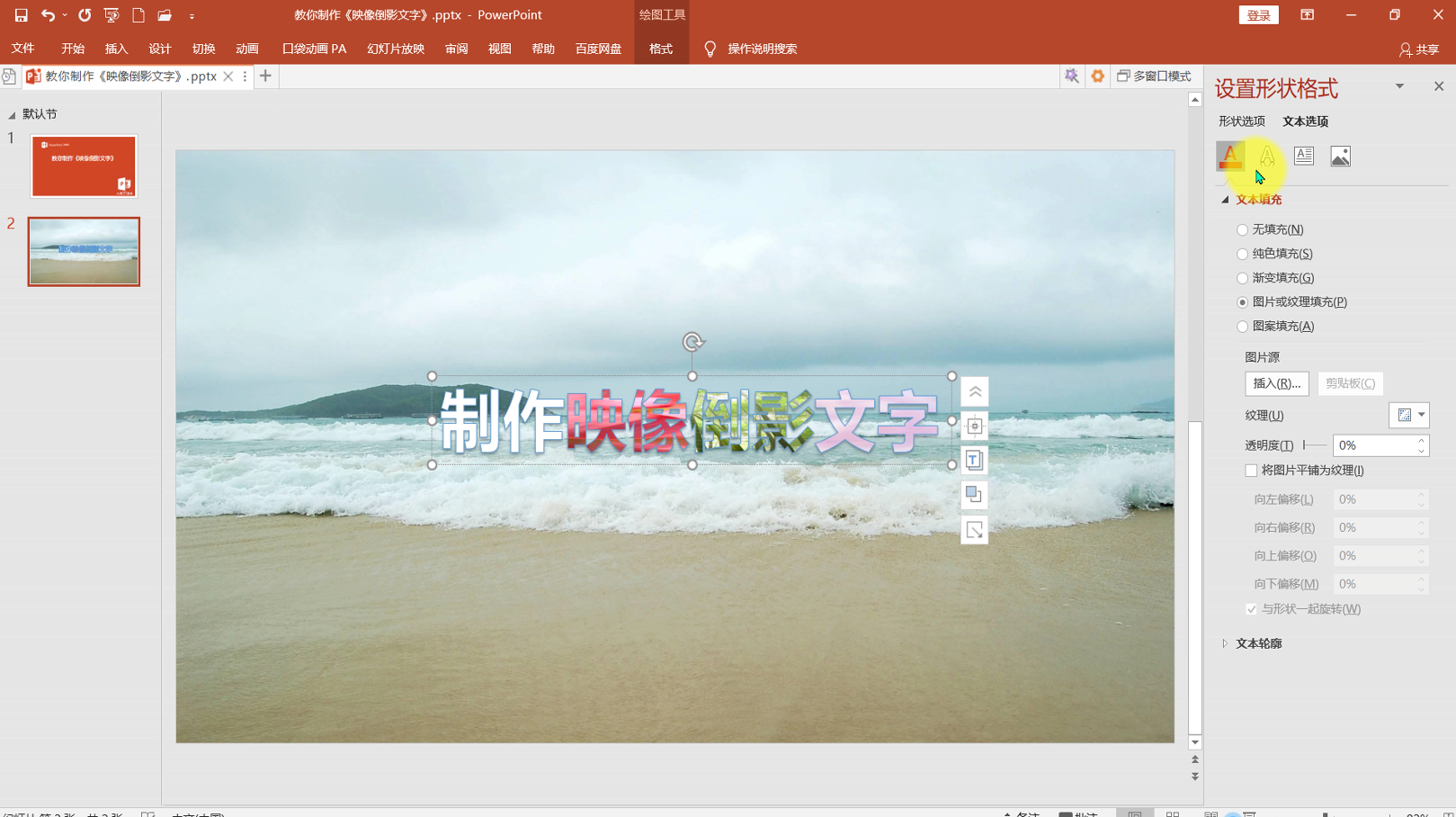Image resolution: width=1456 pixels, height=817 pixels.
Task: Switch to the 格式 ribbon tab
Action: tap(661, 49)
